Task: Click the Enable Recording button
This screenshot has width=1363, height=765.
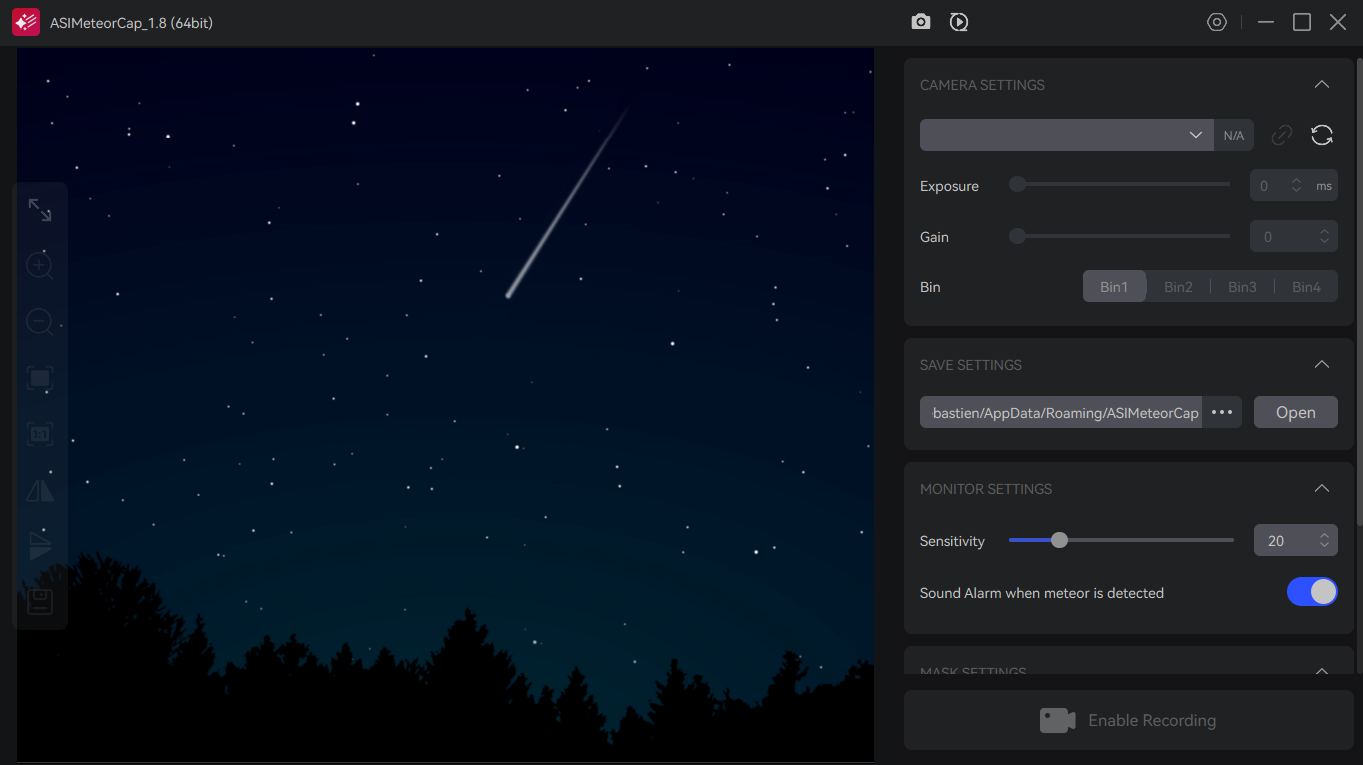Action: (1128, 720)
